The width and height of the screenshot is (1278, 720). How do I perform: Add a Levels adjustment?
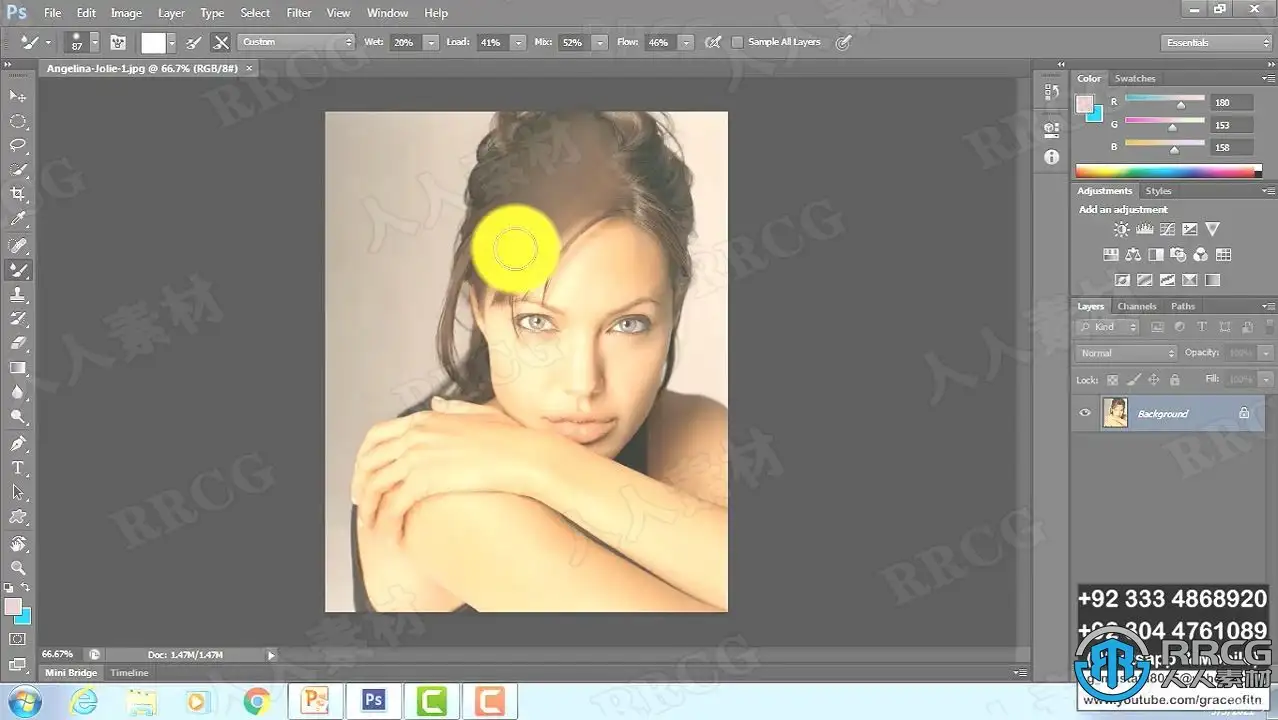(x=1144, y=229)
